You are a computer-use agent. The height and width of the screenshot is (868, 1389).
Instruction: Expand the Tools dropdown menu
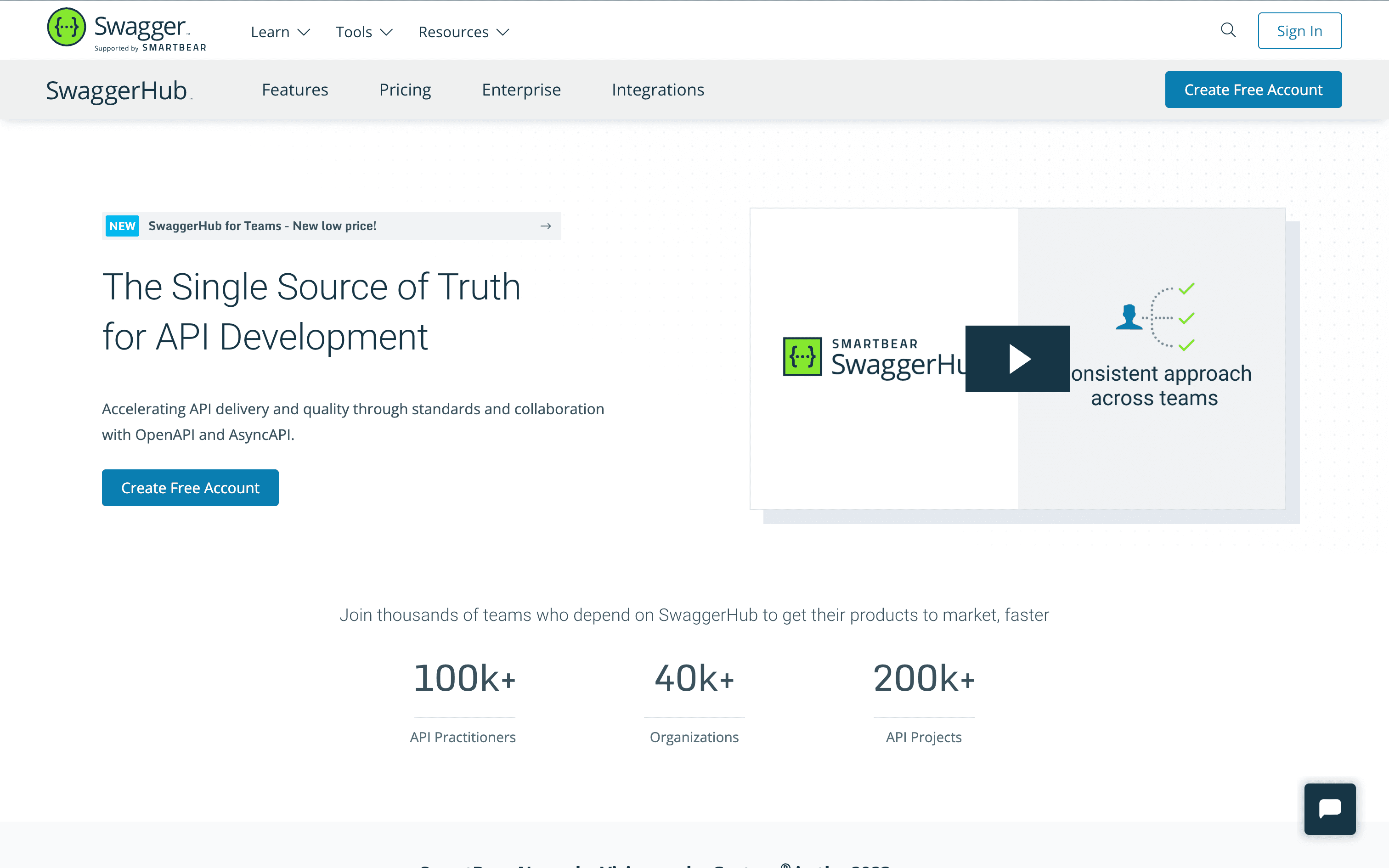pos(364,32)
